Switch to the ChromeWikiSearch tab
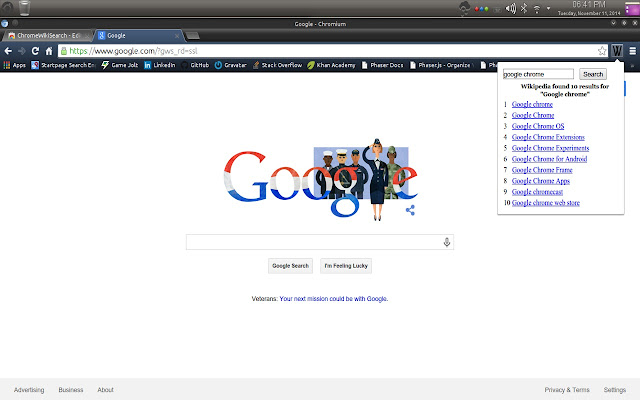640x400 pixels. (48, 36)
